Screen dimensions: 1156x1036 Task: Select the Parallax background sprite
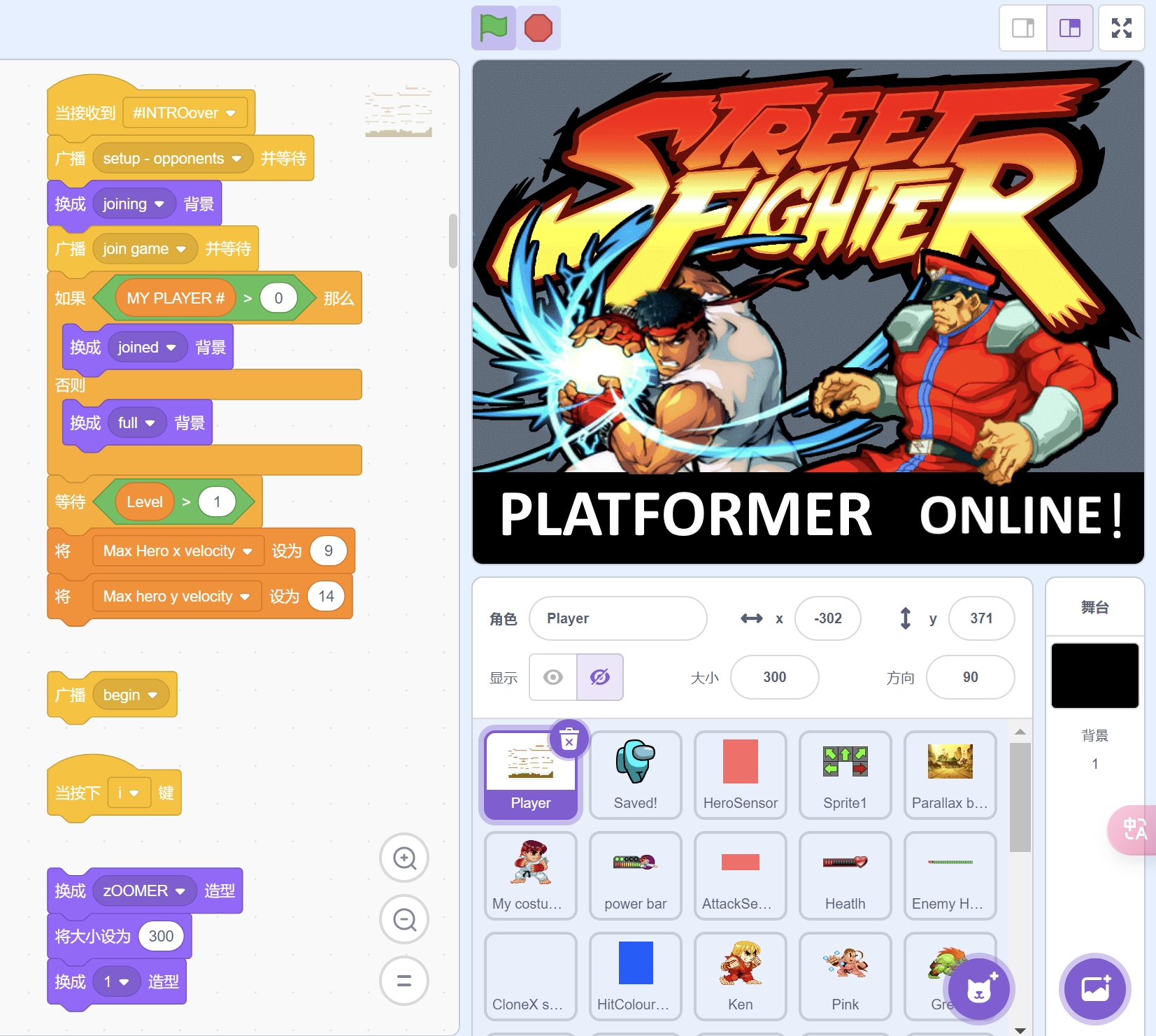(950, 775)
